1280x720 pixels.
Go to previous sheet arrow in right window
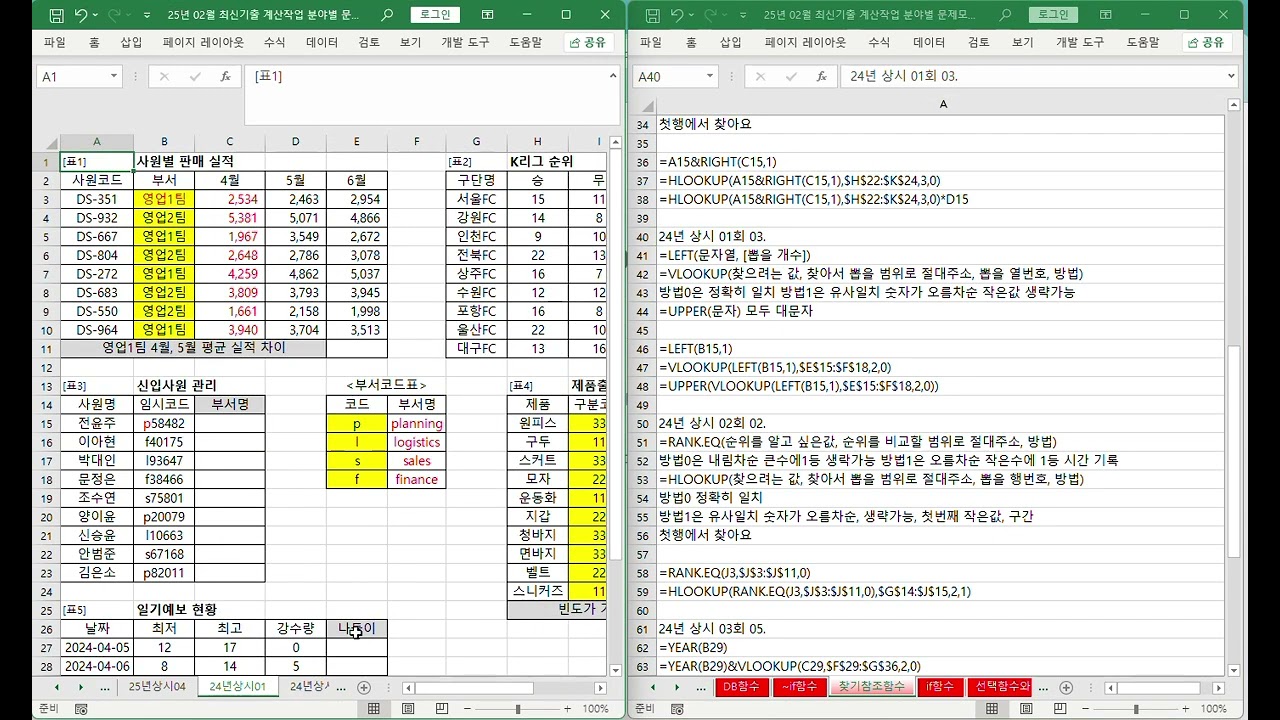coord(653,688)
